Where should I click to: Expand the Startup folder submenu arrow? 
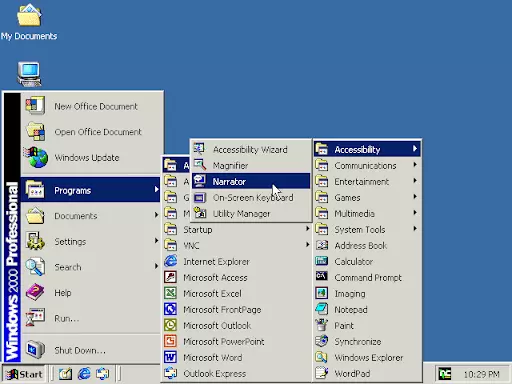pyautogui.click(x=307, y=229)
